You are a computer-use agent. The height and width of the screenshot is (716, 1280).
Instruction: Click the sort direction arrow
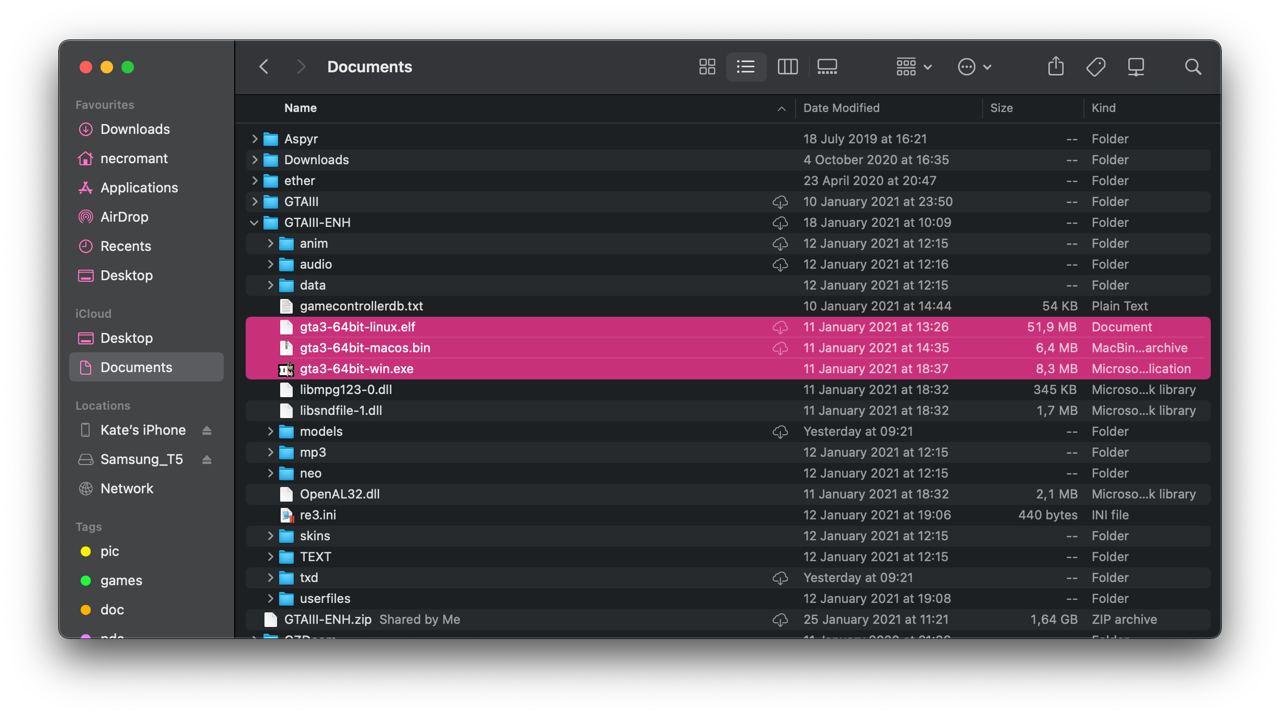[x=781, y=108]
